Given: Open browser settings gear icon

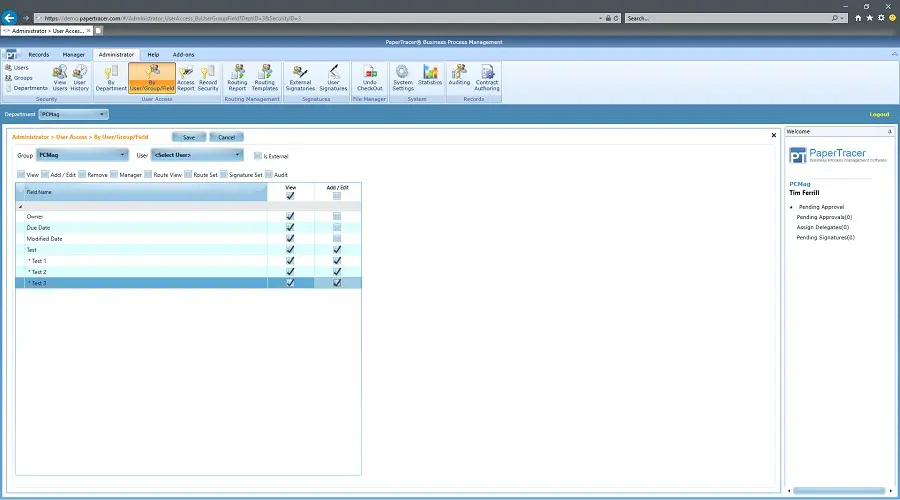Looking at the screenshot, I should pyautogui.click(x=881, y=18).
